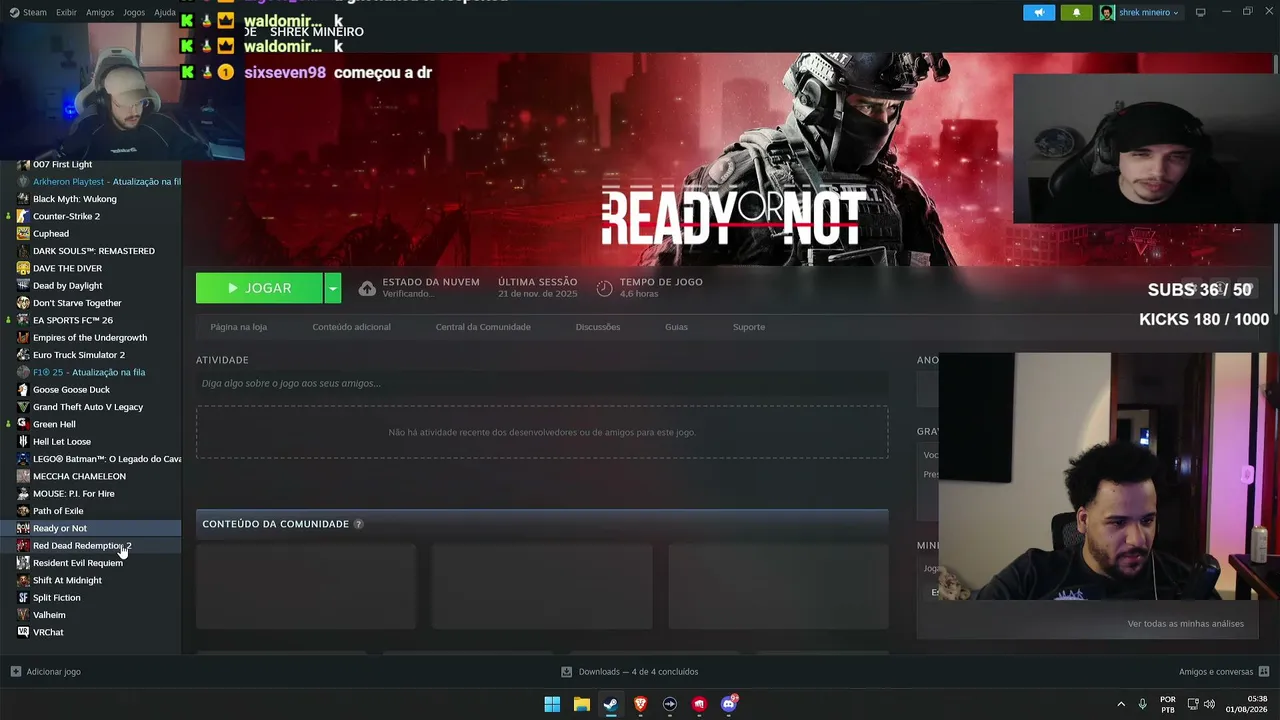
Task: Select Empires of the Undergrowth in library
Action: click(90, 338)
